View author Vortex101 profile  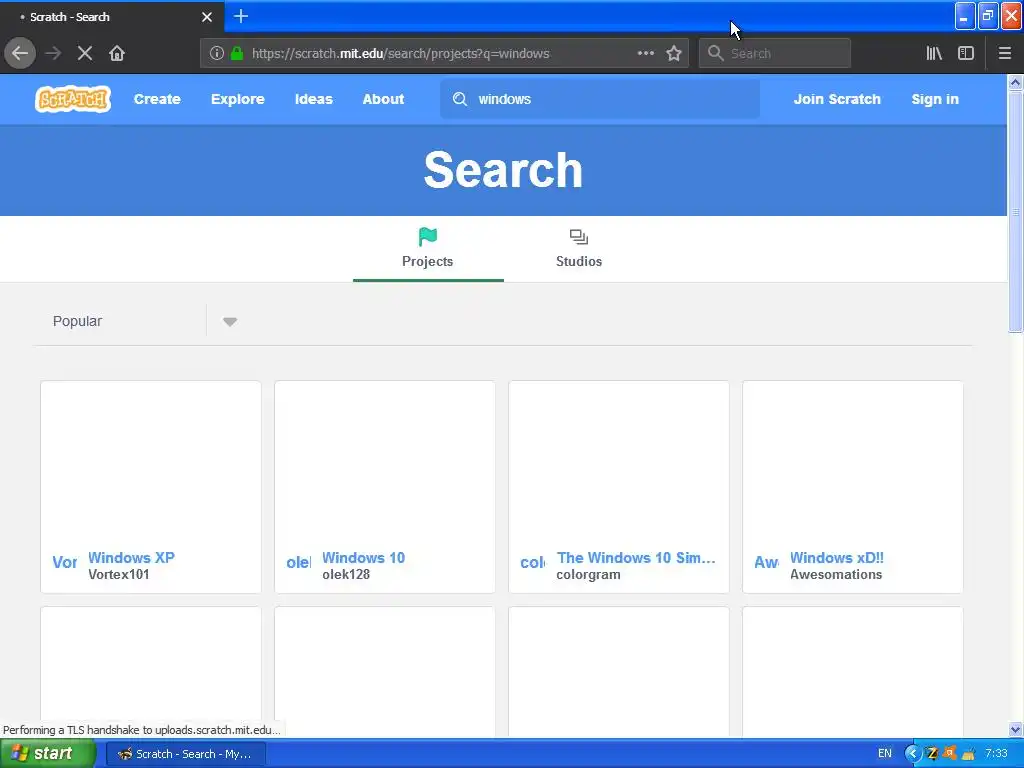point(119,575)
